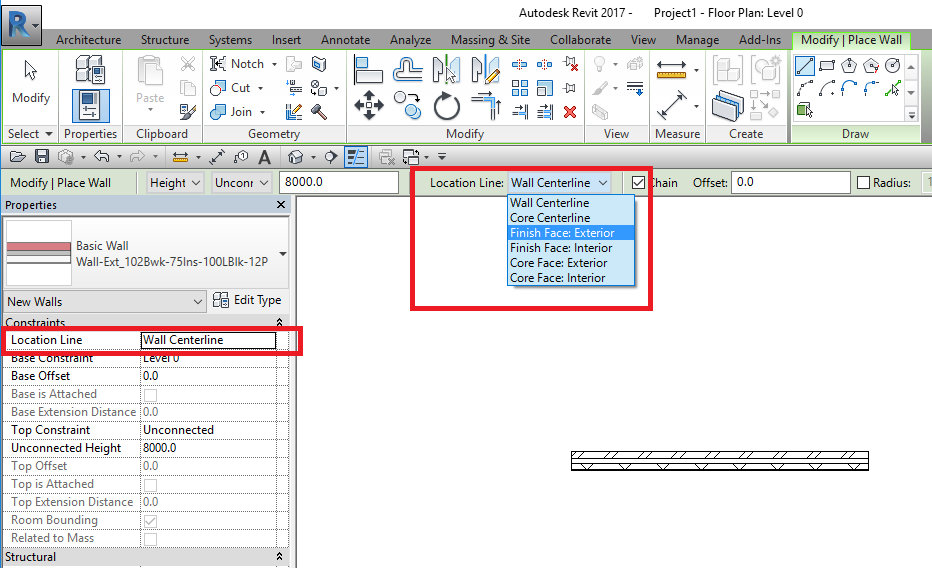Open the Height dropdown
Screen dimensions: 932x568
pyautogui.click(x=176, y=183)
